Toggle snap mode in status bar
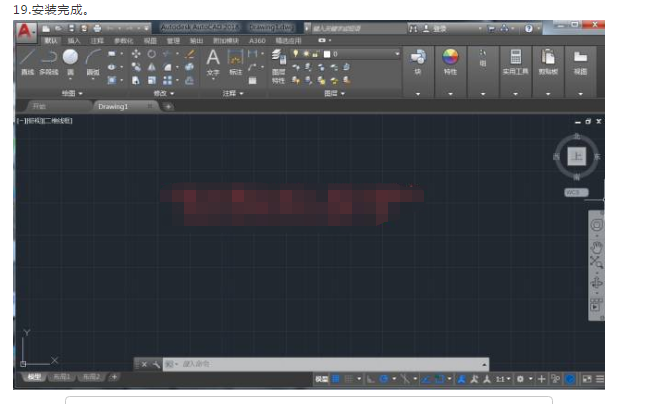 pyautogui.click(x=348, y=379)
